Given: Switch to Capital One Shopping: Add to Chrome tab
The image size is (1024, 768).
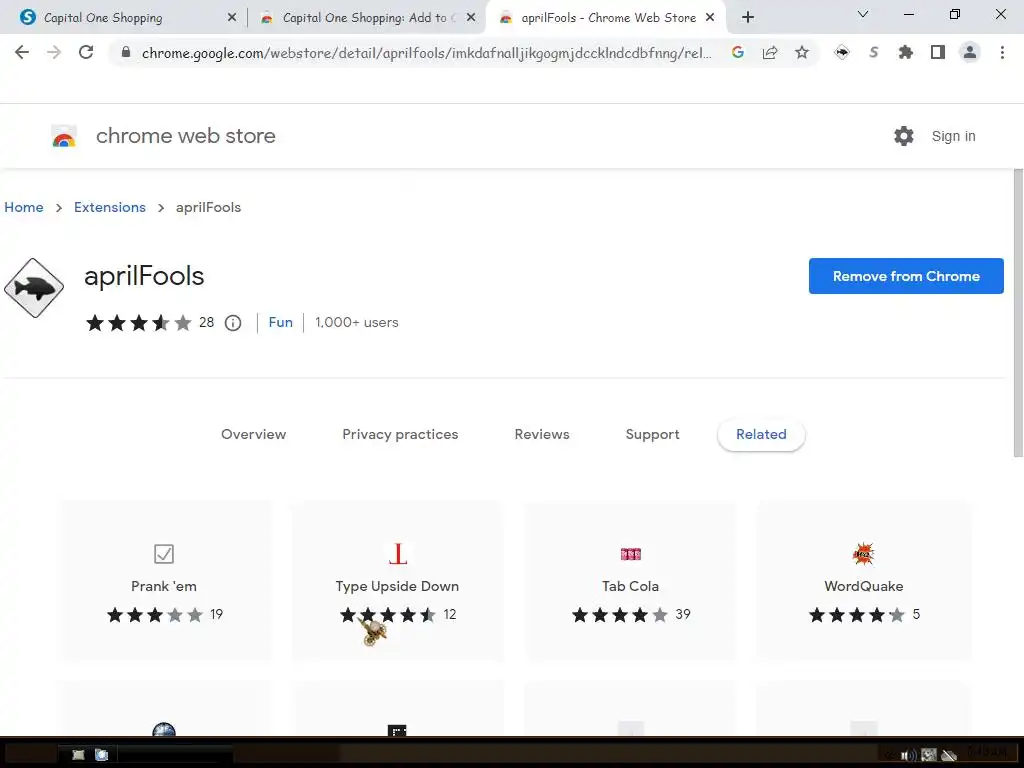Looking at the screenshot, I should [x=366, y=18].
